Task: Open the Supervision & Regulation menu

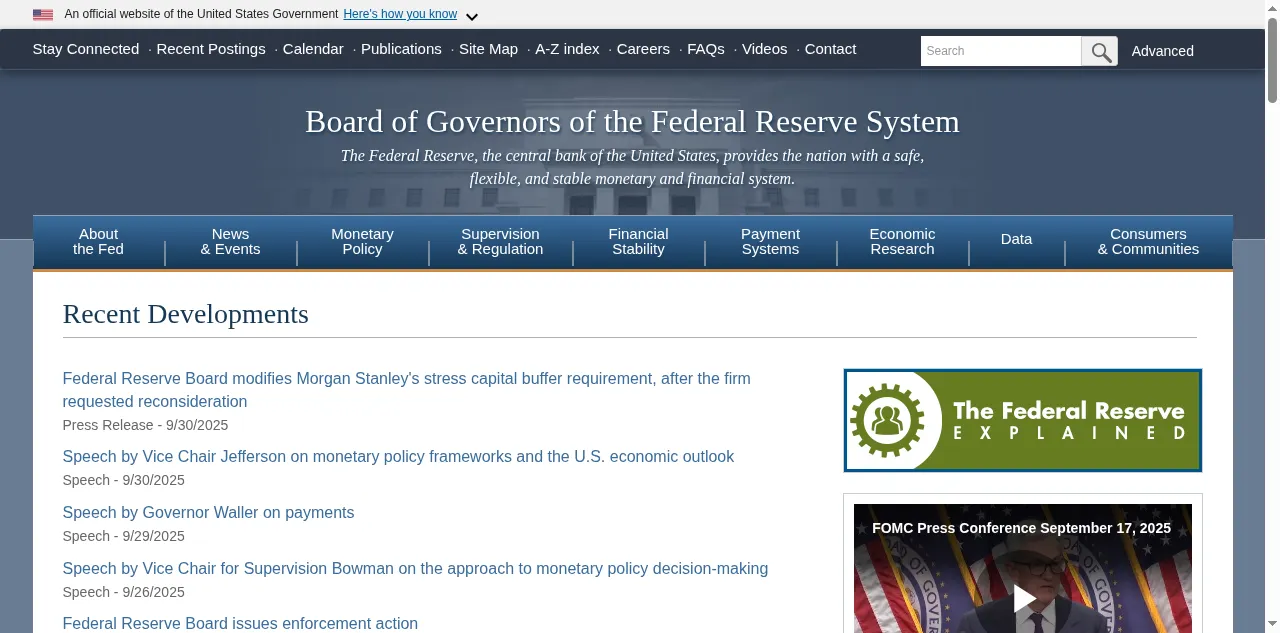Action: (x=500, y=241)
